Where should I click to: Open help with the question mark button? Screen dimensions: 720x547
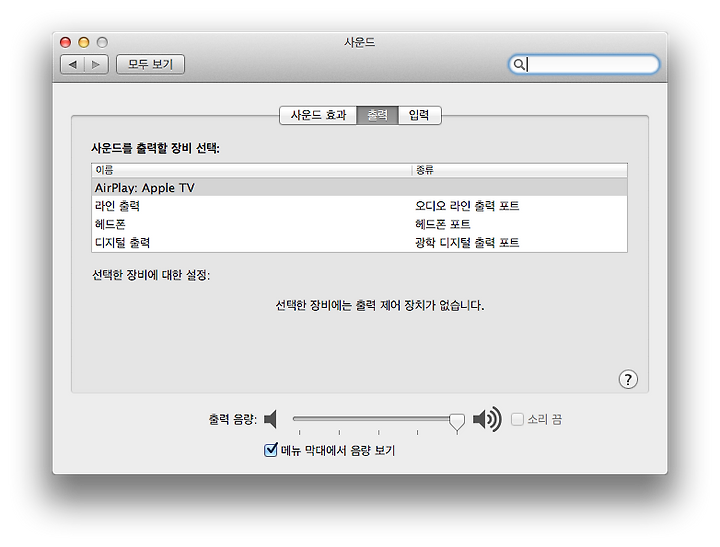tap(628, 379)
